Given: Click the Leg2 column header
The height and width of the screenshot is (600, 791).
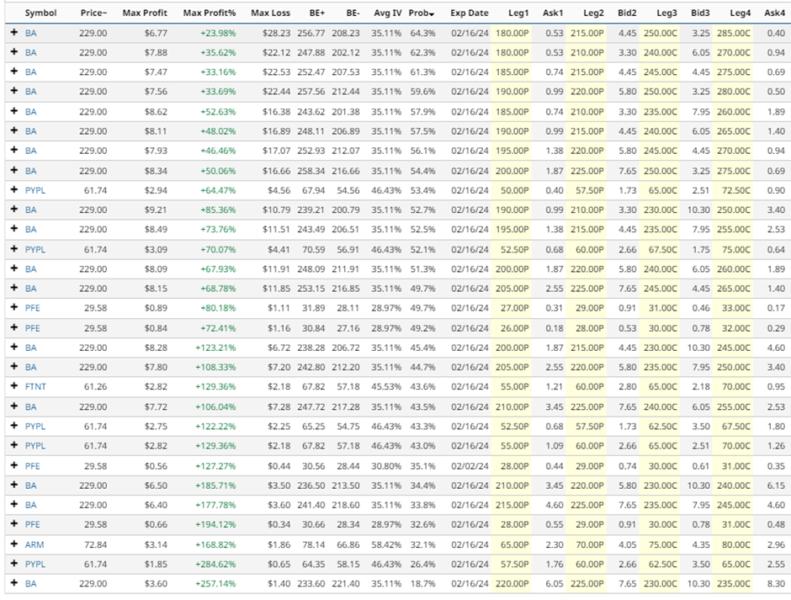Looking at the screenshot, I should pyautogui.click(x=593, y=13).
